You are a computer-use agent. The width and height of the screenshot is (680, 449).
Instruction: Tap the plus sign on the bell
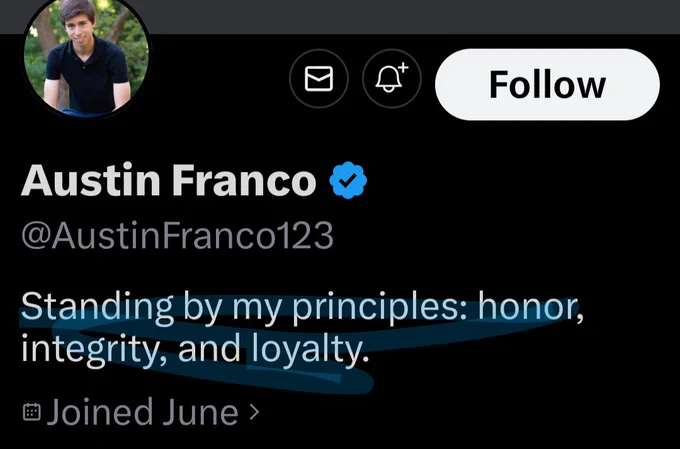(403, 67)
